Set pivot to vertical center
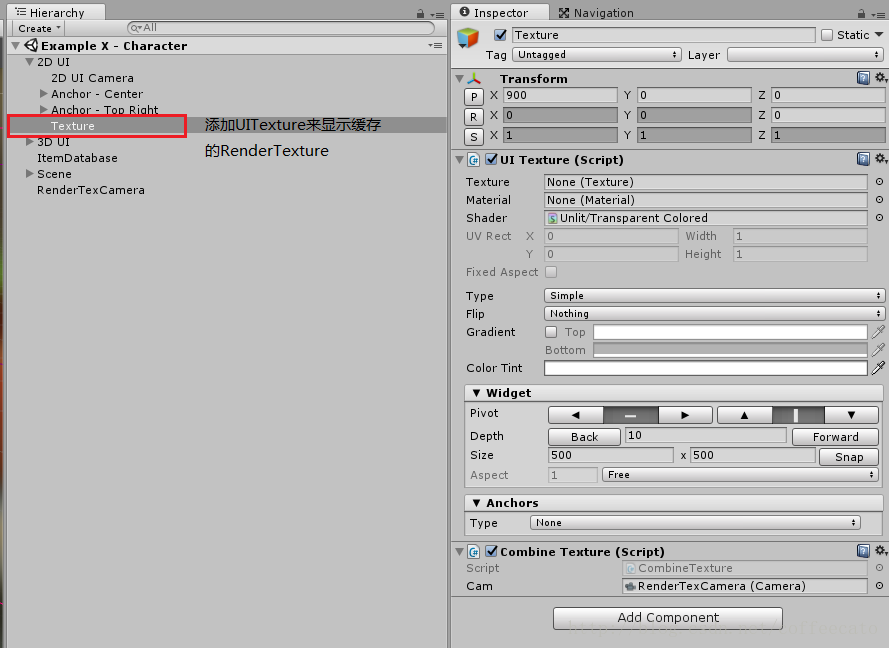This screenshot has width=889, height=648. tap(798, 415)
